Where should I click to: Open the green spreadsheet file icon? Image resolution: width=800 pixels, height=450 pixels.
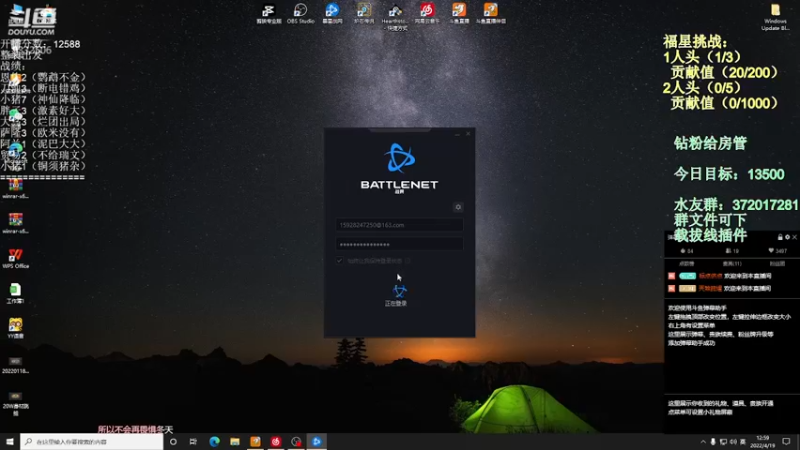(15, 293)
